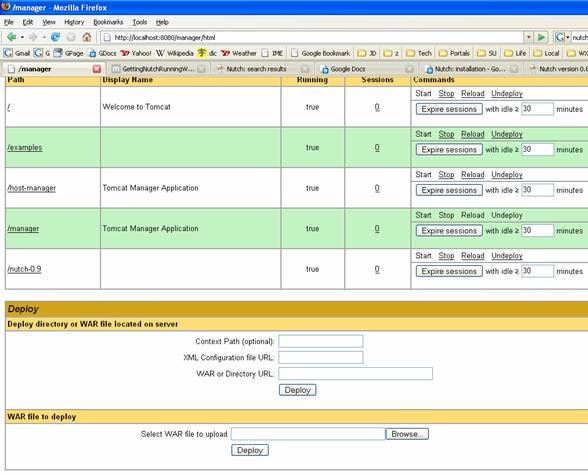Open the Local bookmarks folder
Screen dimensions: 588x474
point(546,53)
